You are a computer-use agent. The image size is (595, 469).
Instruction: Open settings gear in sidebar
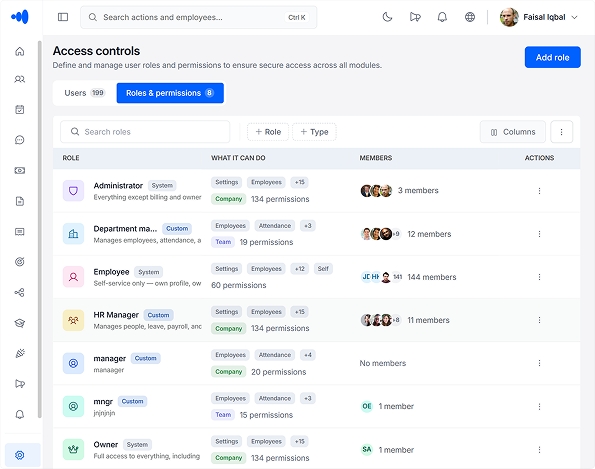[20, 455]
